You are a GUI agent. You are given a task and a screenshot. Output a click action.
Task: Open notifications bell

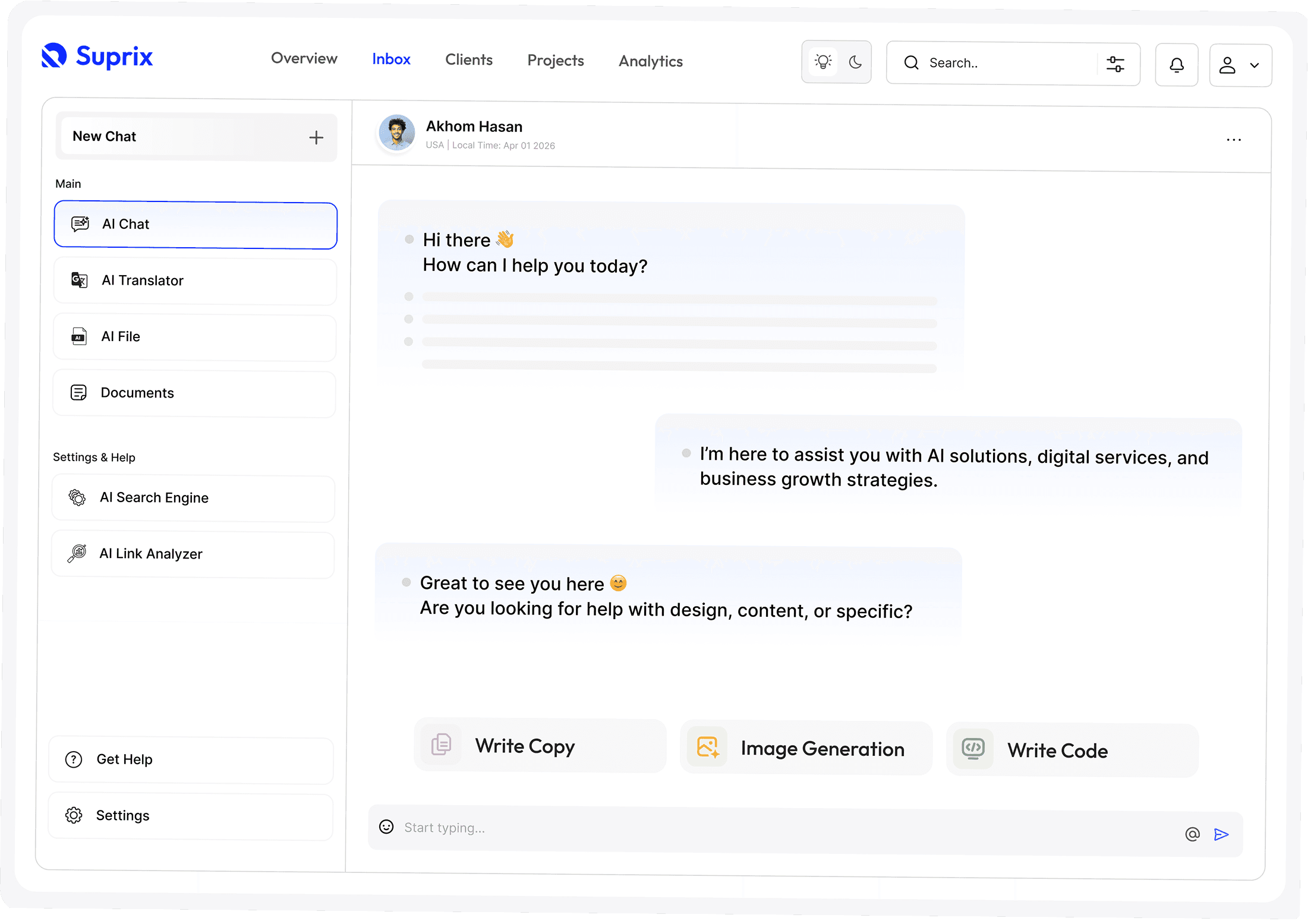pyautogui.click(x=1177, y=65)
